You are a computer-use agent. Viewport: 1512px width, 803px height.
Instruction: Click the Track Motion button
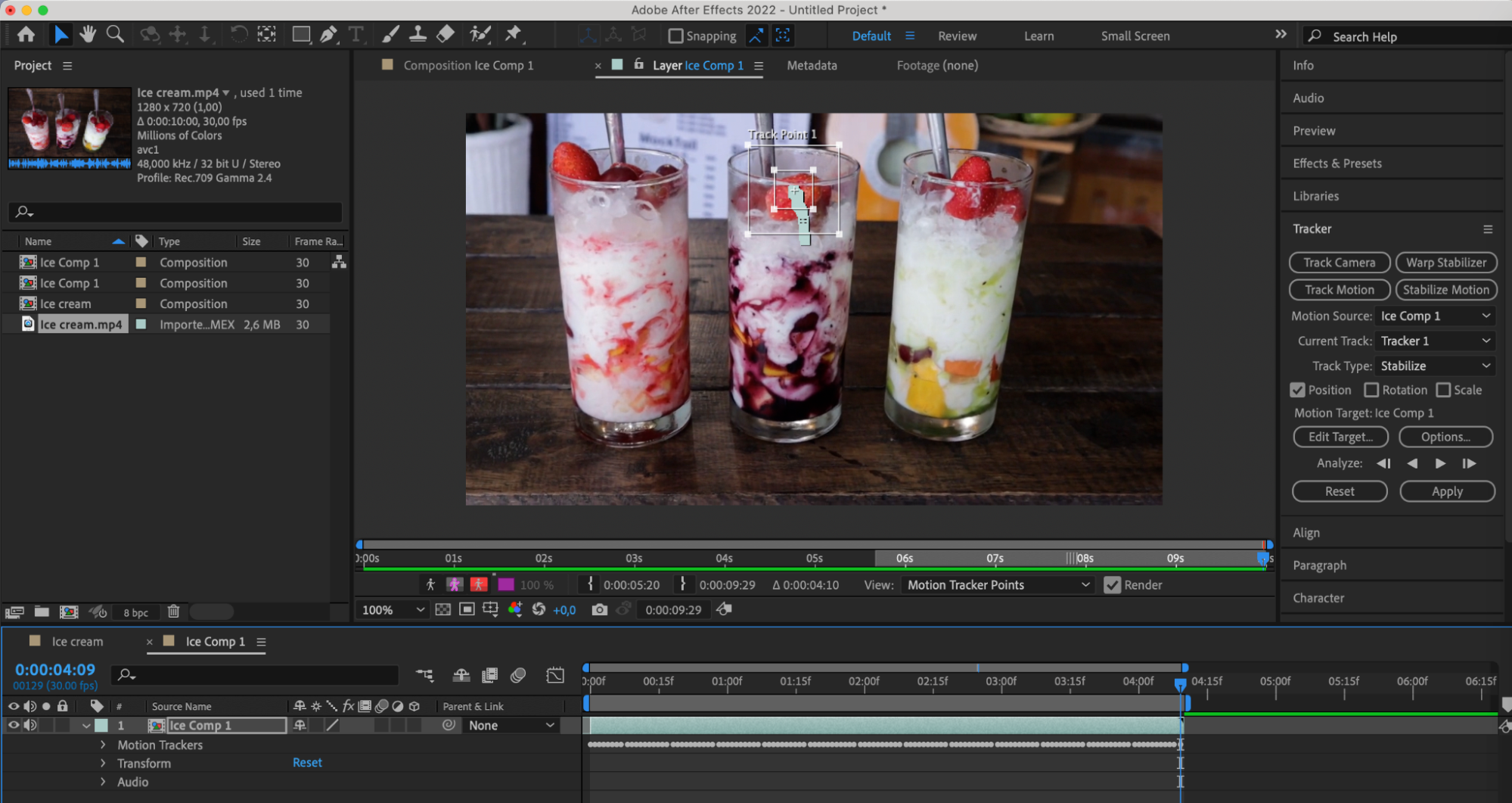point(1339,290)
